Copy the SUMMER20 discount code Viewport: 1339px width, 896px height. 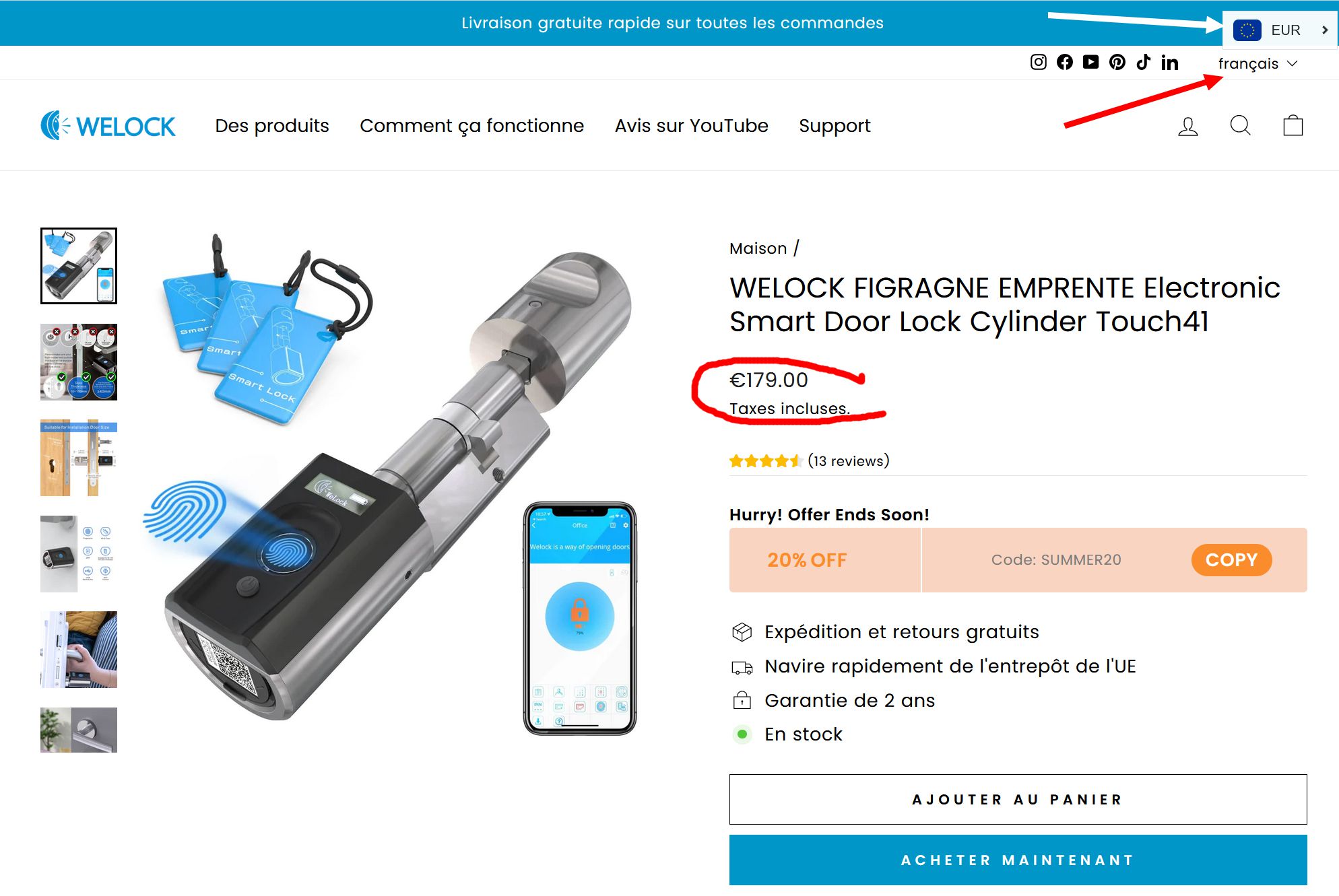pos(1231,560)
